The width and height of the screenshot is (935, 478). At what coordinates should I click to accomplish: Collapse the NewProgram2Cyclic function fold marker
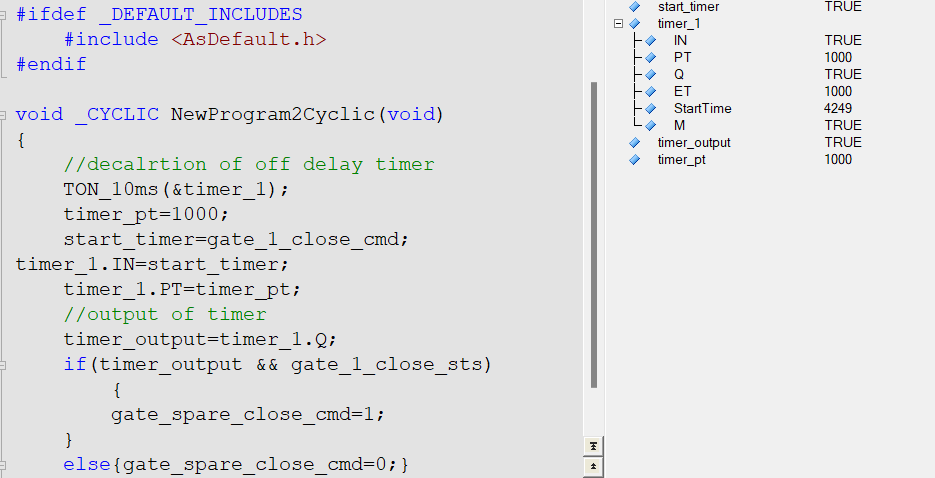coord(3,114)
